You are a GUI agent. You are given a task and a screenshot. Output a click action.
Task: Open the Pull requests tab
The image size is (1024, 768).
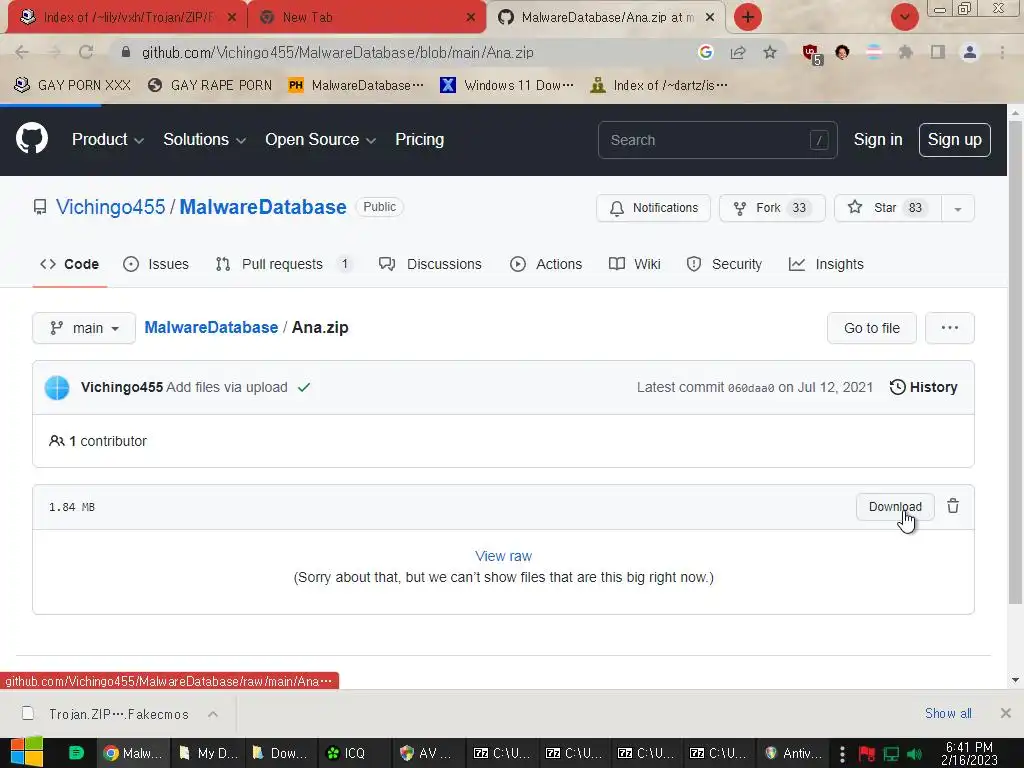pos(284,264)
